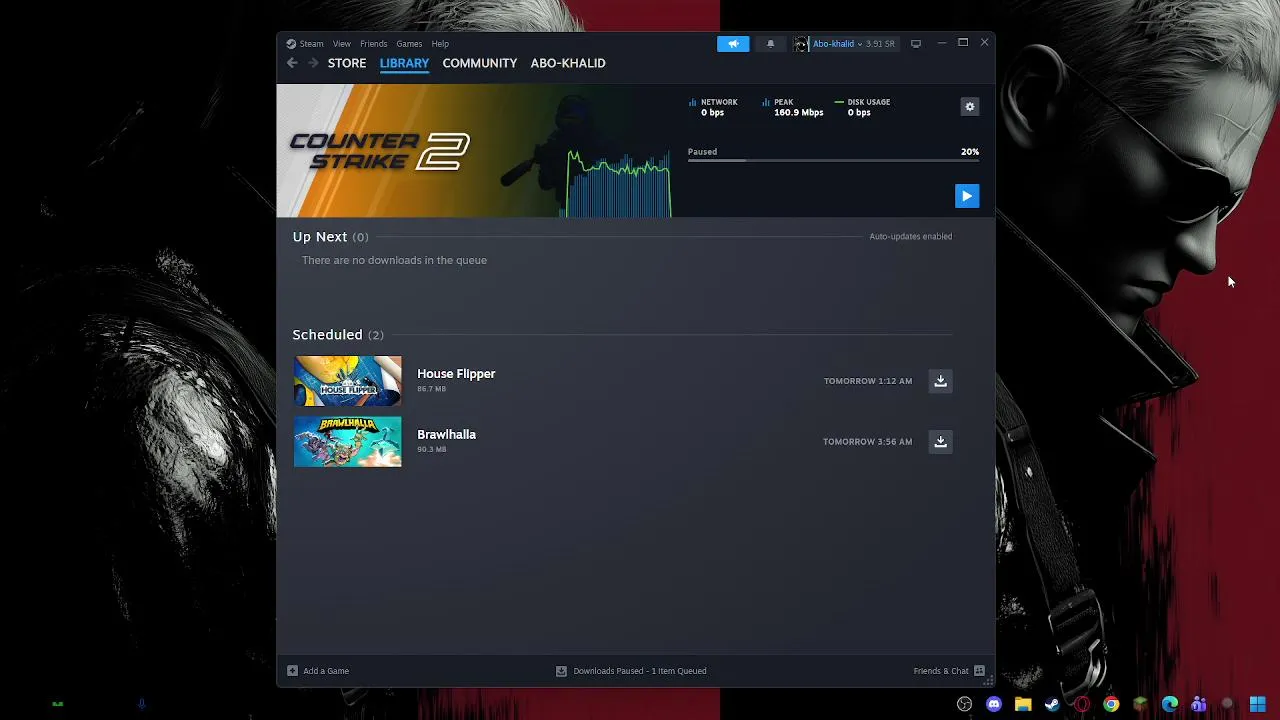Click the Counter-Strike 2 download progress bar
This screenshot has width=1280, height=720.
pos(833,161)
